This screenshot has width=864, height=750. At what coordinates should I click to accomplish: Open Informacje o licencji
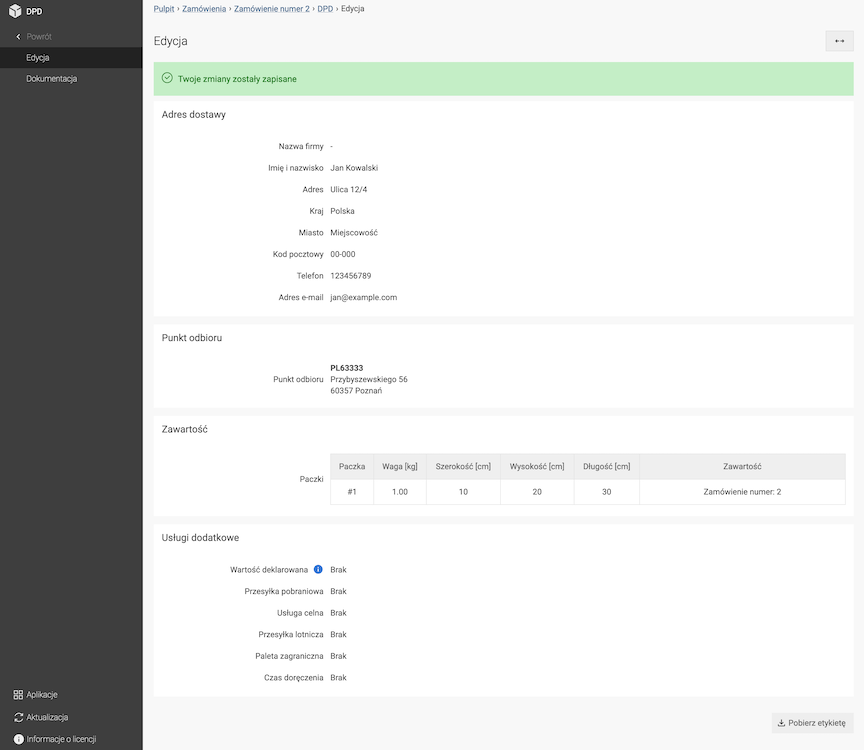click(71, 739)
